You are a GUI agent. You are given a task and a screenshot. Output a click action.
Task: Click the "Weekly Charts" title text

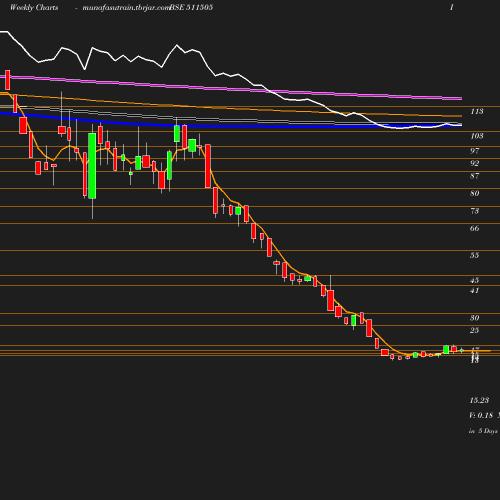click(x=34, y=7)
